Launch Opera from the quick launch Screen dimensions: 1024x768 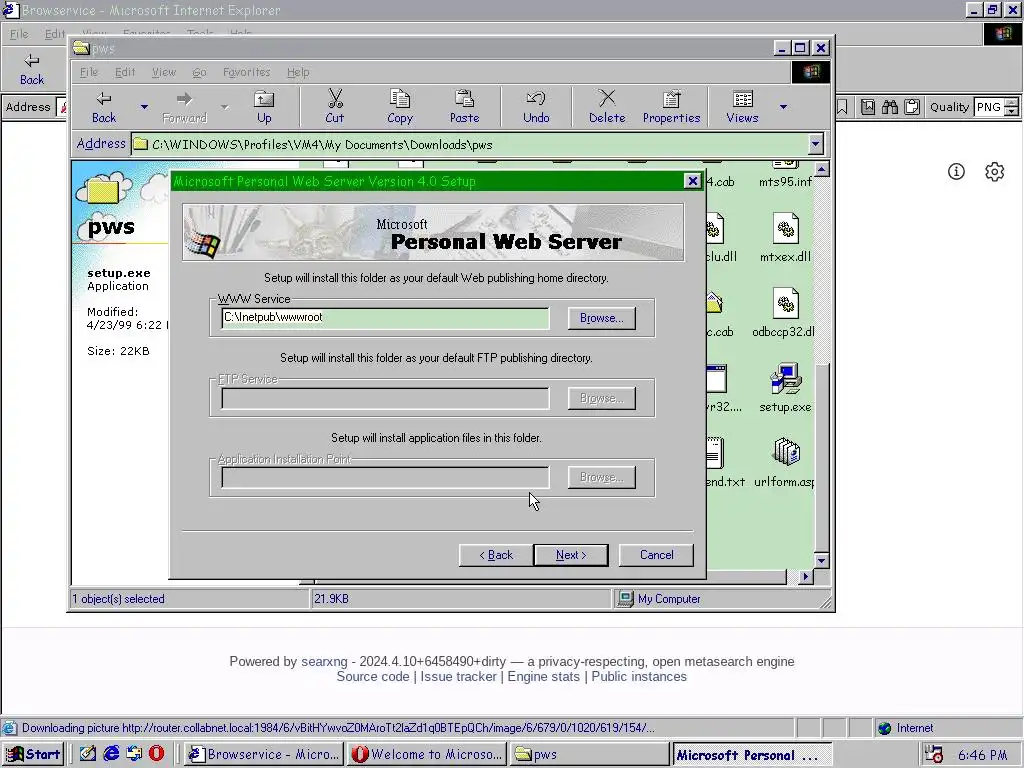(156, 754)
